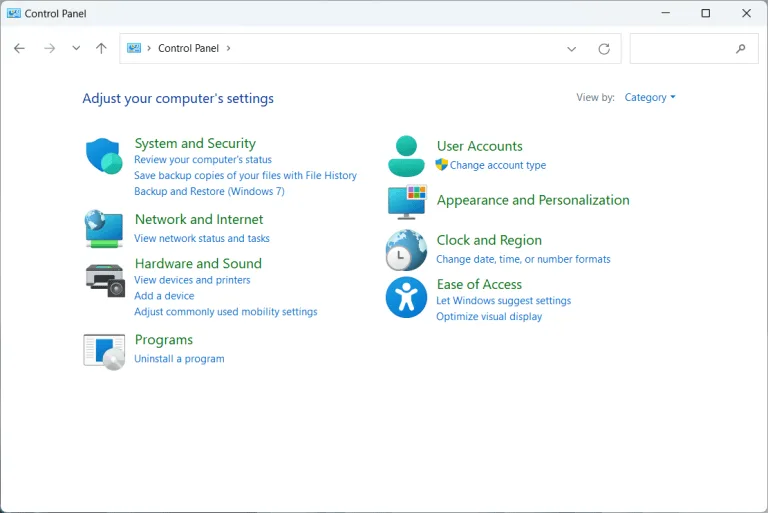Open View network status and tasks

(x=202, y=238)
